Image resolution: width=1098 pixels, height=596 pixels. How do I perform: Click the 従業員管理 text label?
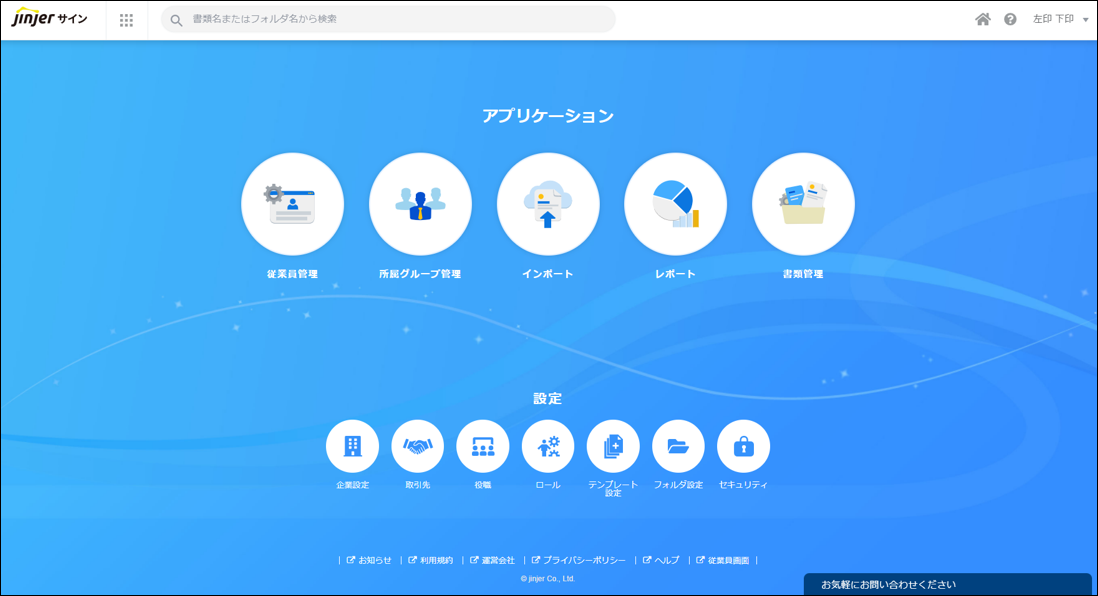[293, 274]
